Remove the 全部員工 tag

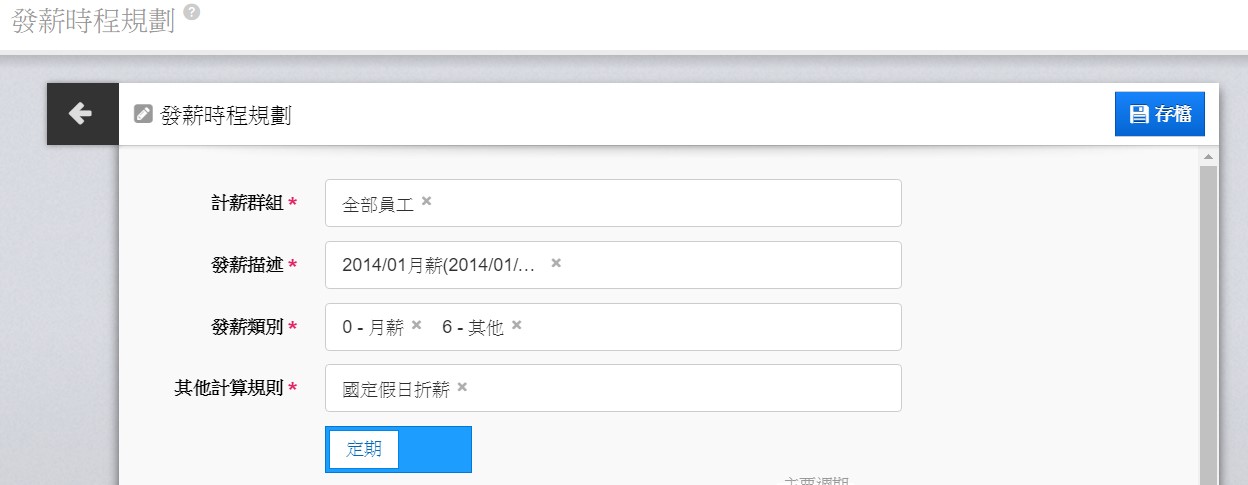(426, 201)
